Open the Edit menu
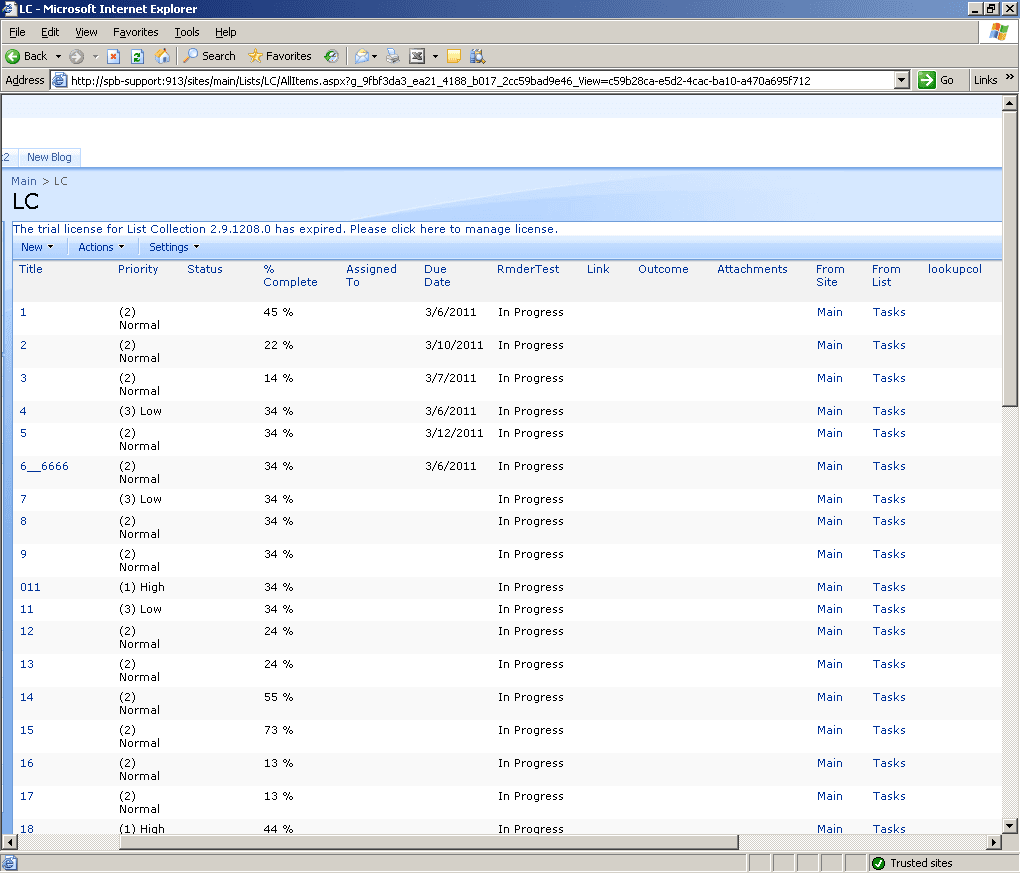This screenshot has width=1020, height=873. tap(49, 32)
